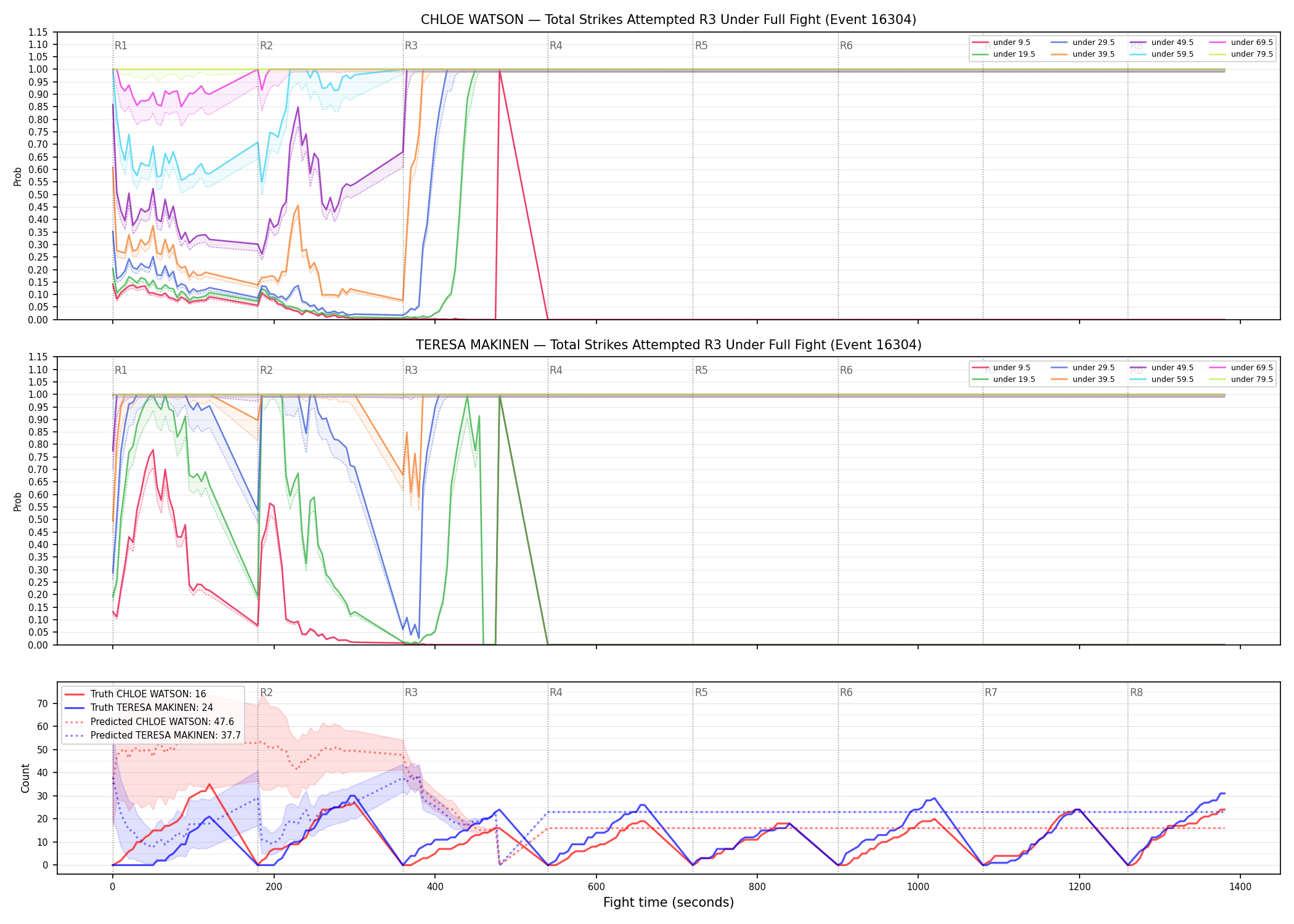Click x-axis tick label 400
Image resolution: width=1294 pixels, height=924 pixels.
coord(435,887)
